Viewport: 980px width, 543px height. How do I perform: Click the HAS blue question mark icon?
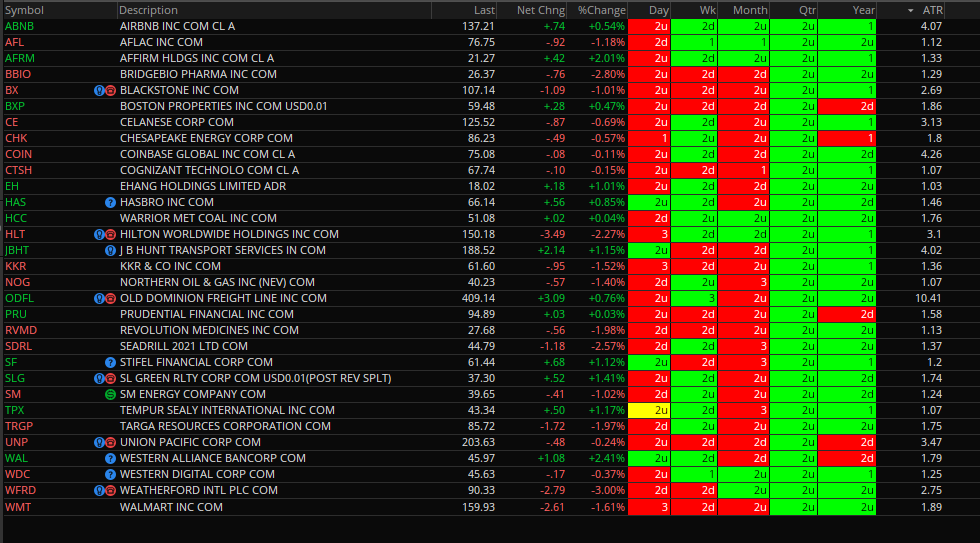111,202
